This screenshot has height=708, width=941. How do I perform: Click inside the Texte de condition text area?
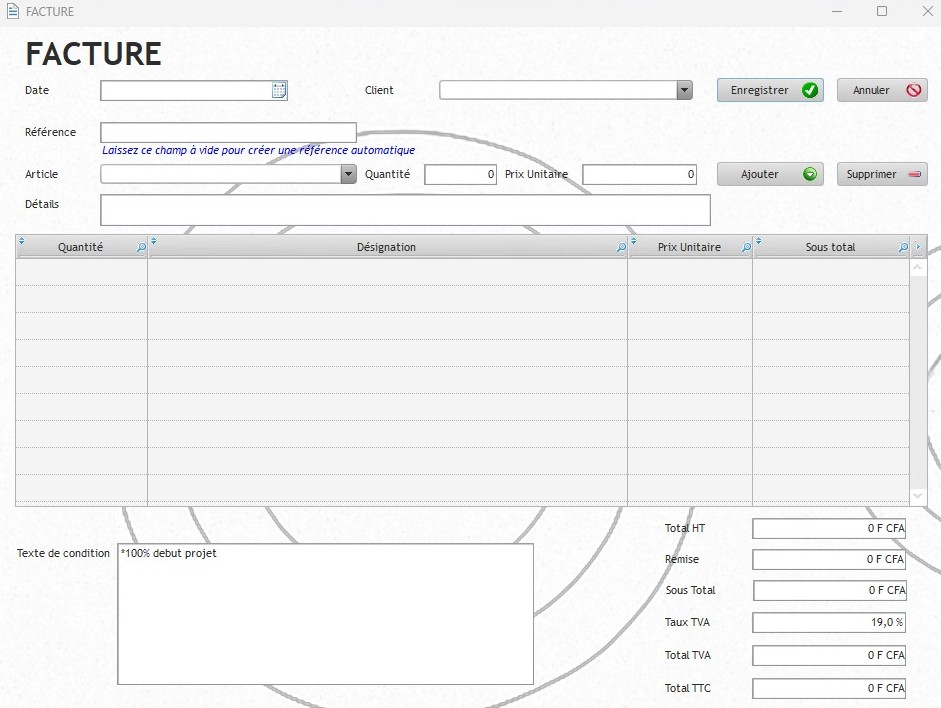[x=325, y=615]
